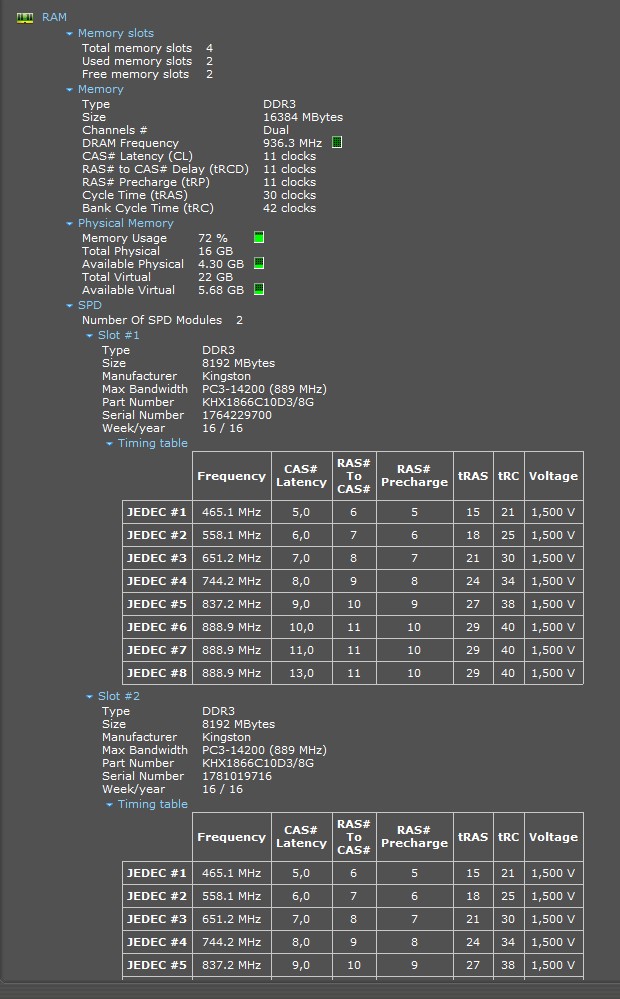
Task: Select the 13,0 CAS latency cell
Action: (x=301, y=673)
